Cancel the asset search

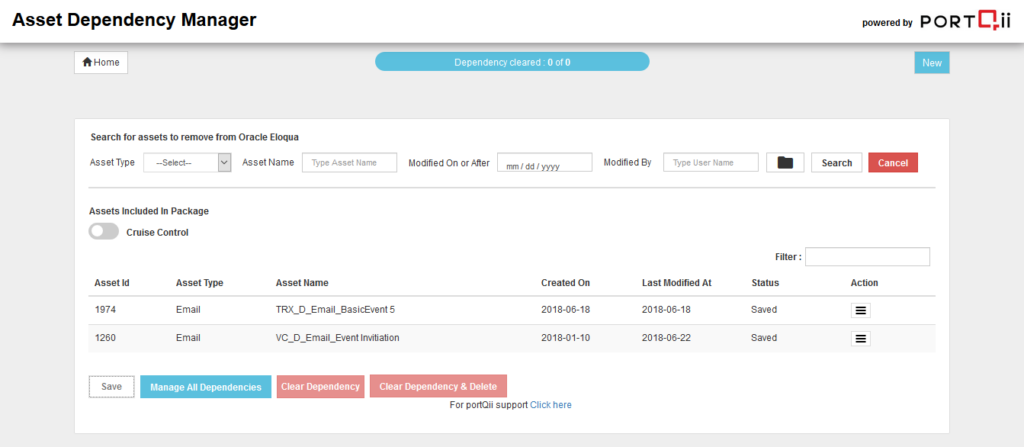coord(892,163)
